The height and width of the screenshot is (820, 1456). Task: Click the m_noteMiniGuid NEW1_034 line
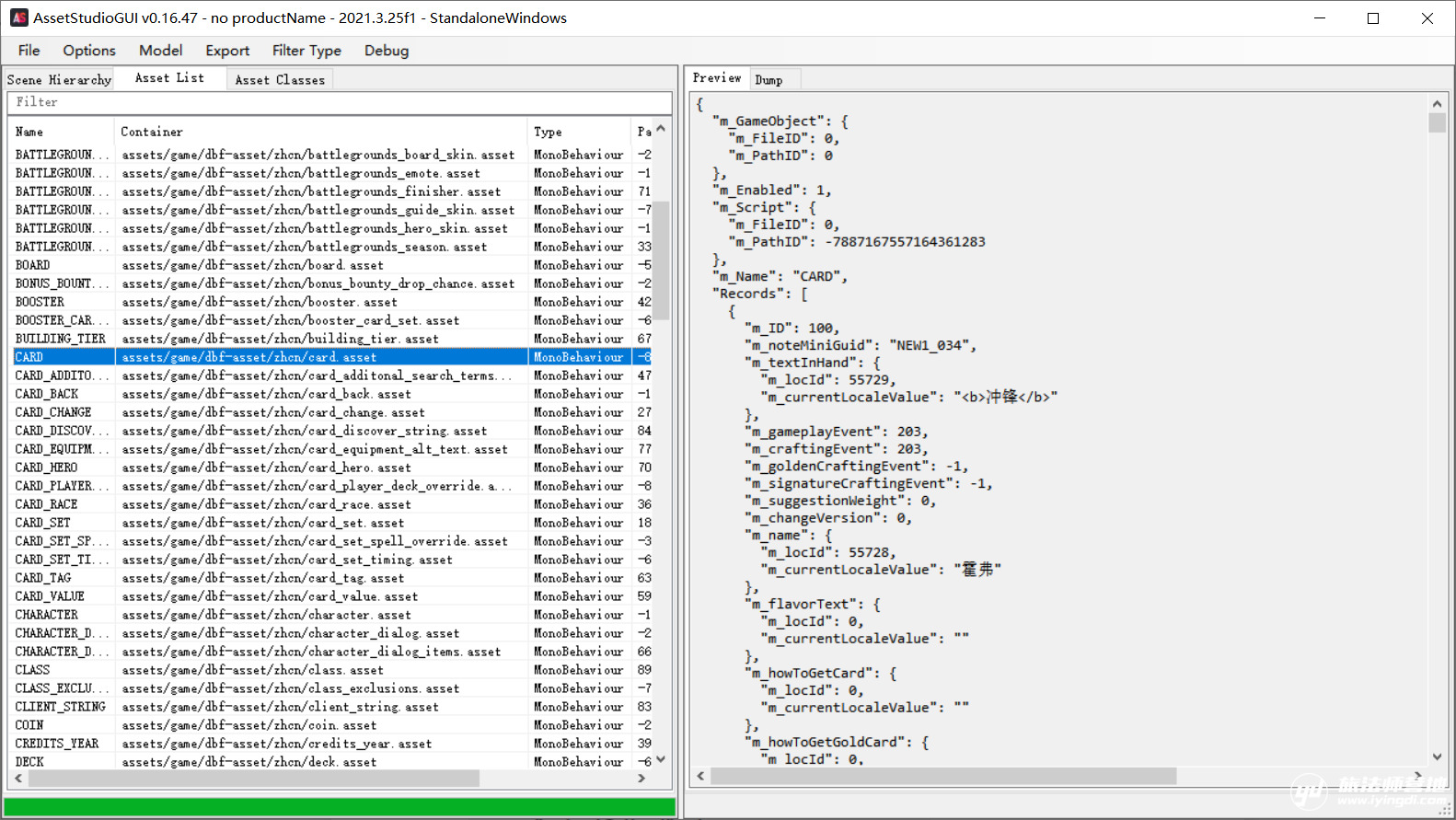point(861,345)
